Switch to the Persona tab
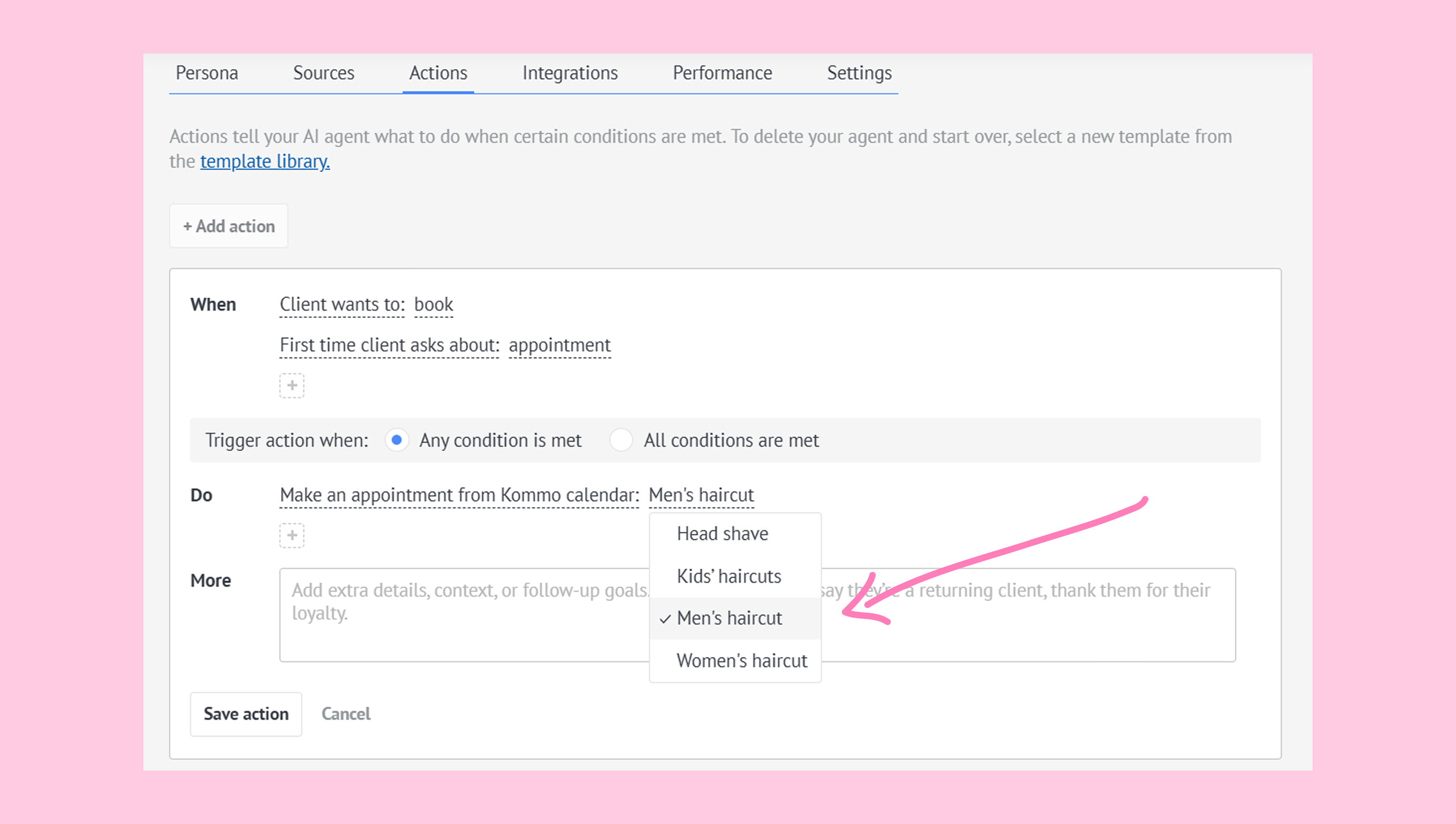1456x824 pixels. pyautogui.click(x=207, y=73)
